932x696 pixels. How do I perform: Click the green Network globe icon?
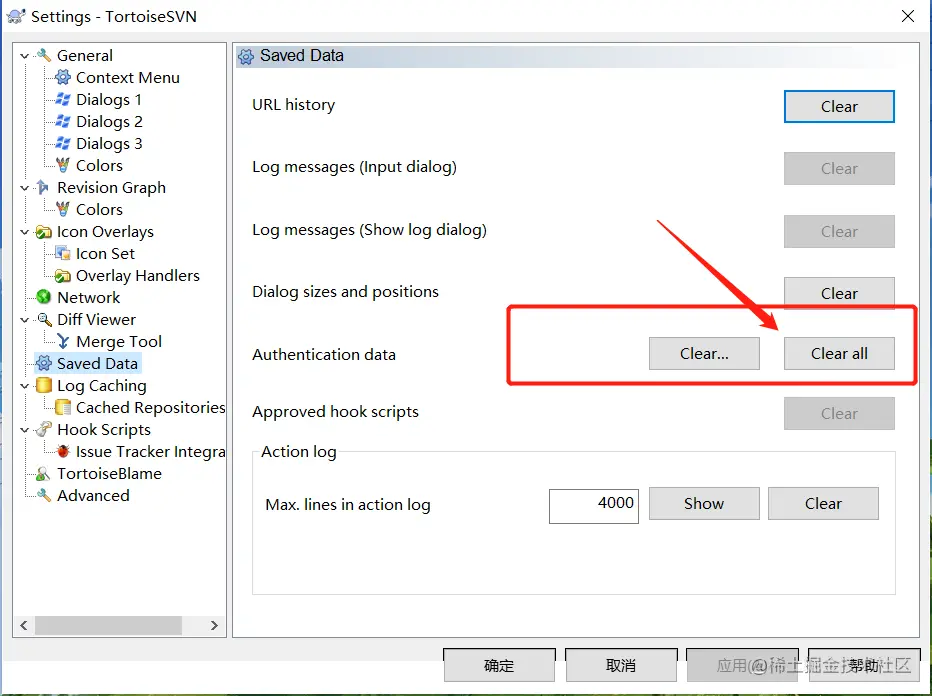click(43, 297)
